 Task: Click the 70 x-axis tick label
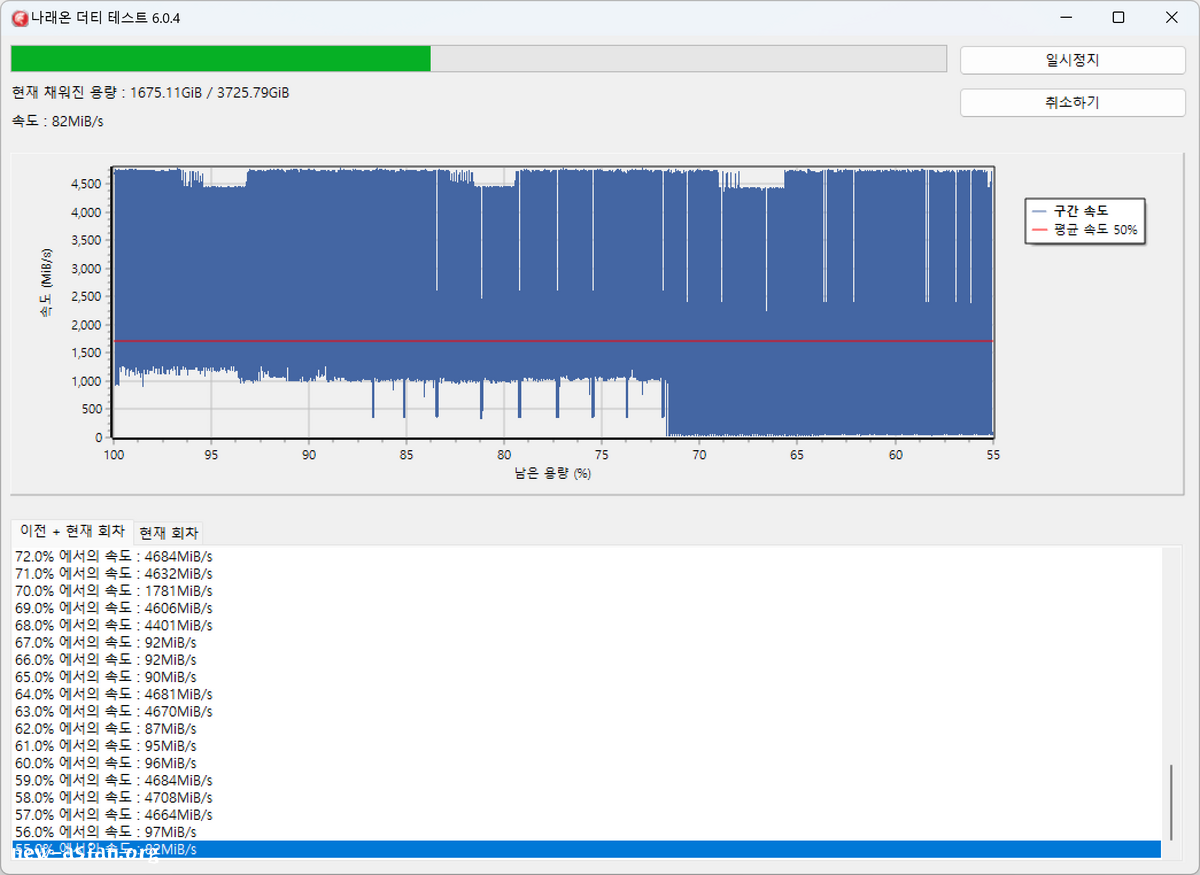(x=699, y=455)
